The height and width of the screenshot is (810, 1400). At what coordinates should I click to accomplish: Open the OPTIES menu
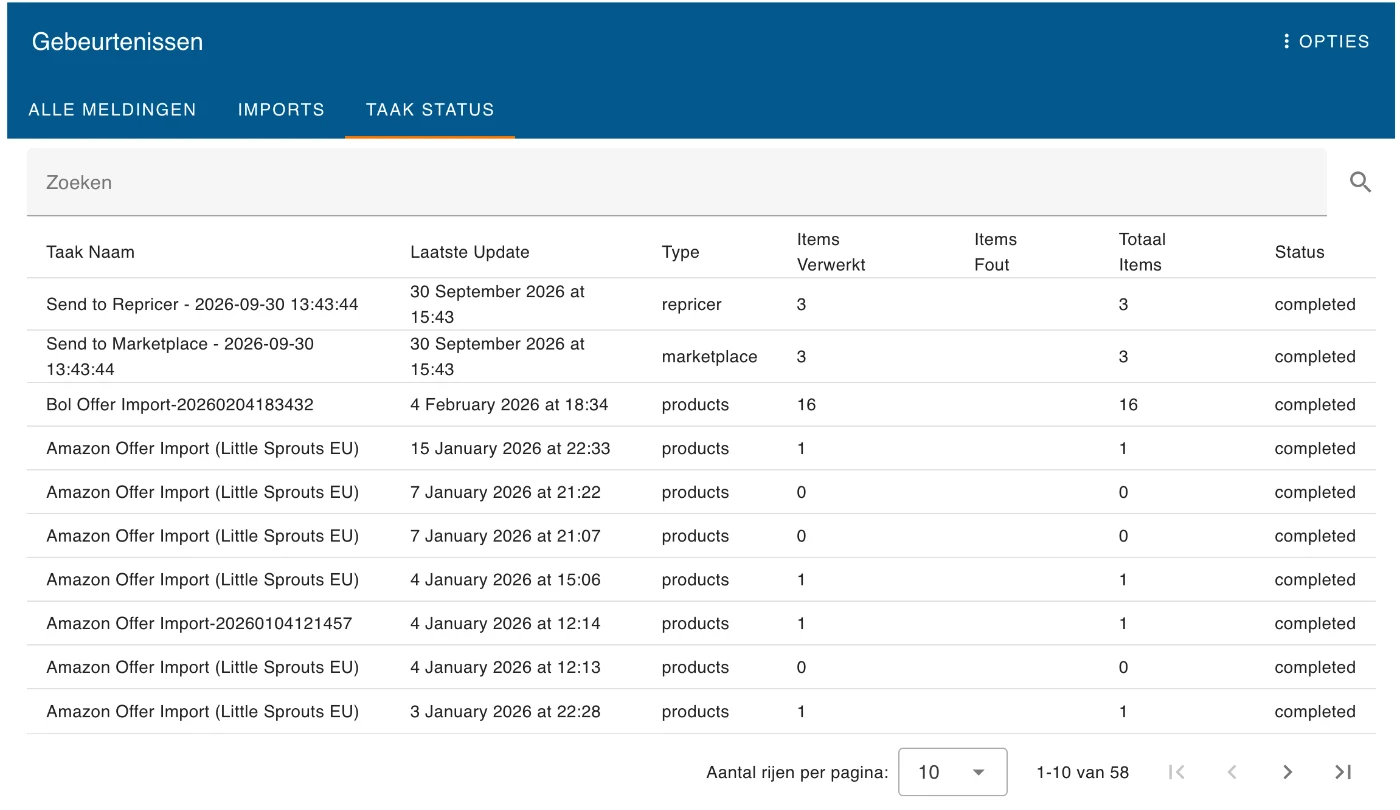click(x=1326, y=42)
